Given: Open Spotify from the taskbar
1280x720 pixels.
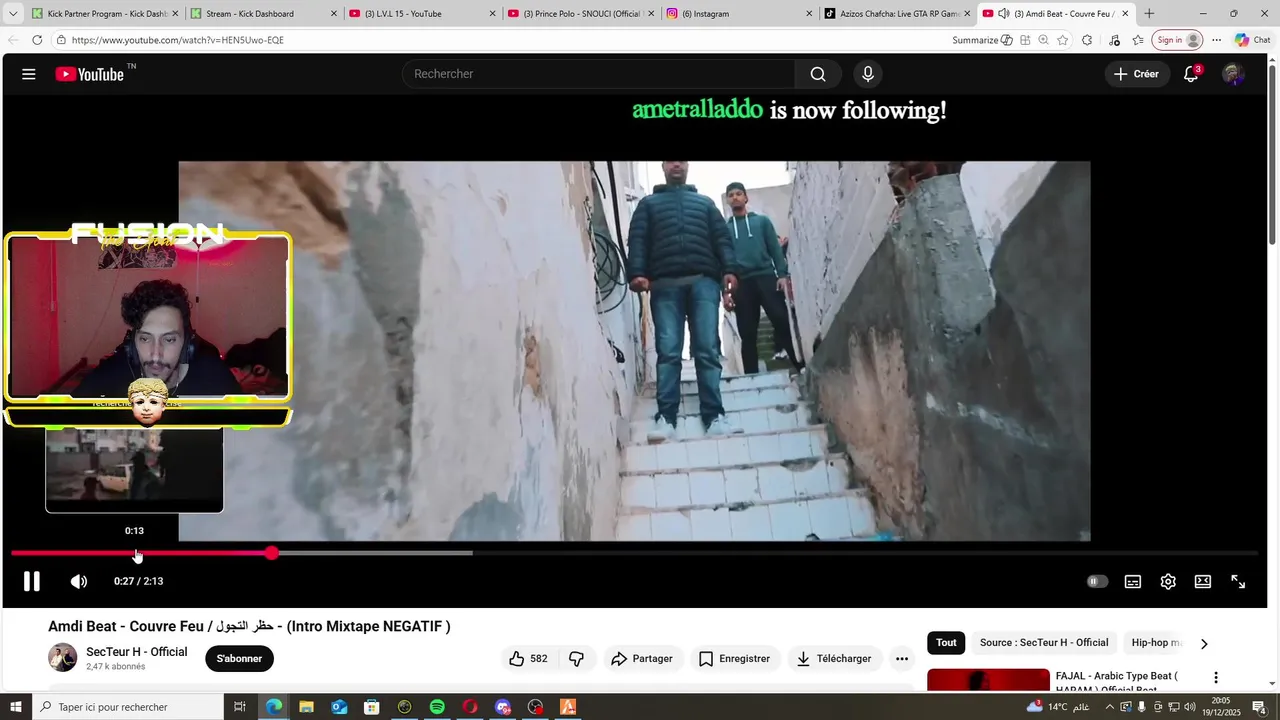Looking at the screenshot, I should (x=437, y=707).
